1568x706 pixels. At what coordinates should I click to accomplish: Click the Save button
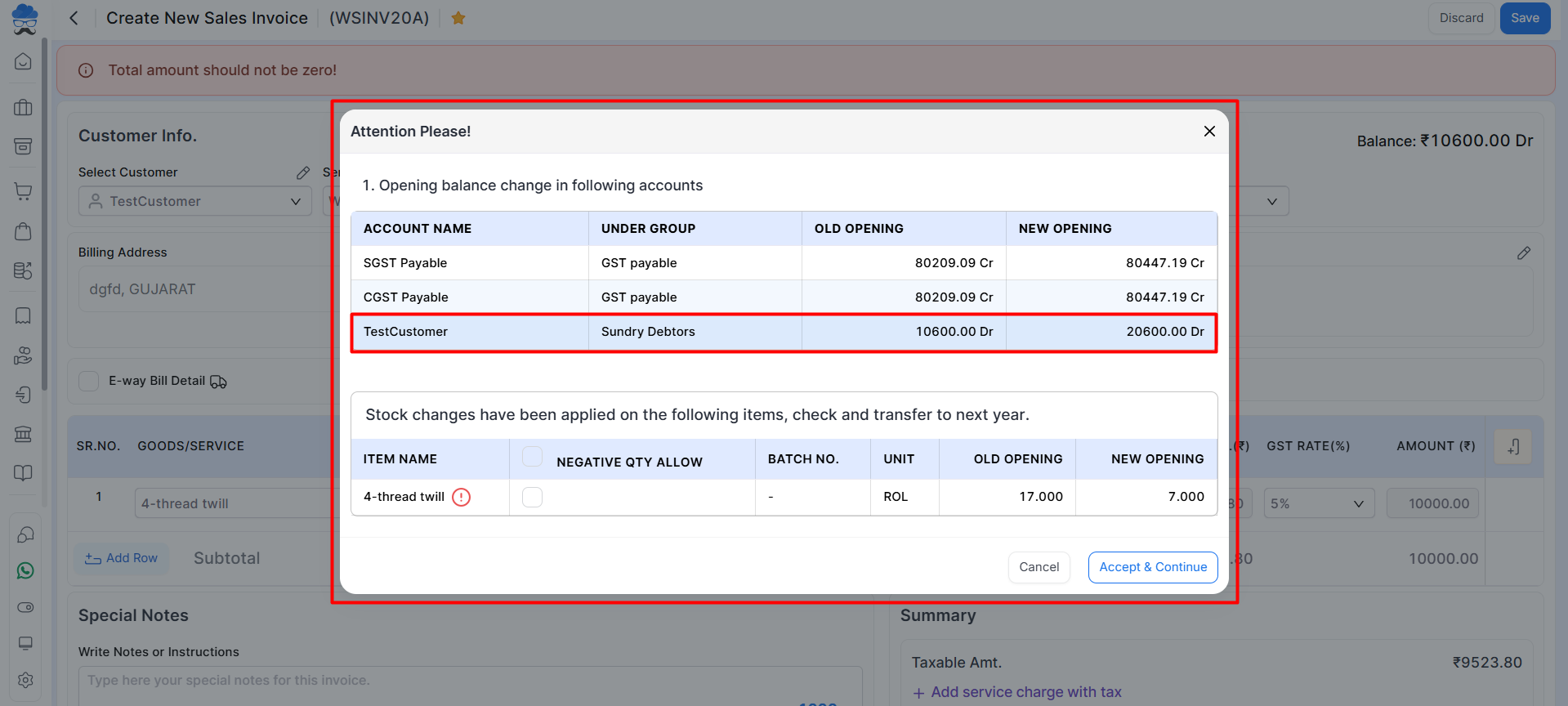(x=1524, y=18)
